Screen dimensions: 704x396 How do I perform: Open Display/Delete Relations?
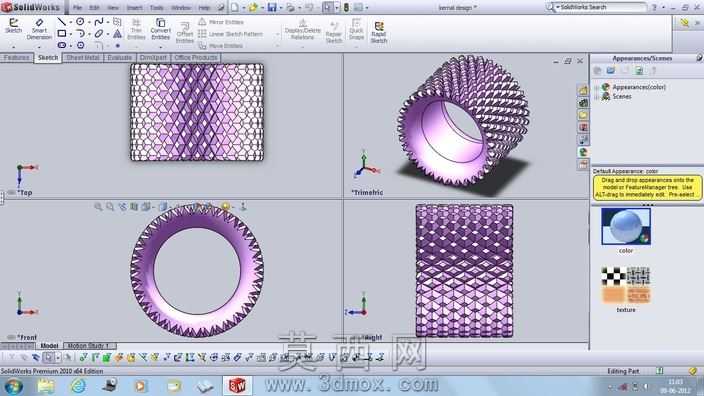[x=303, y=29]
